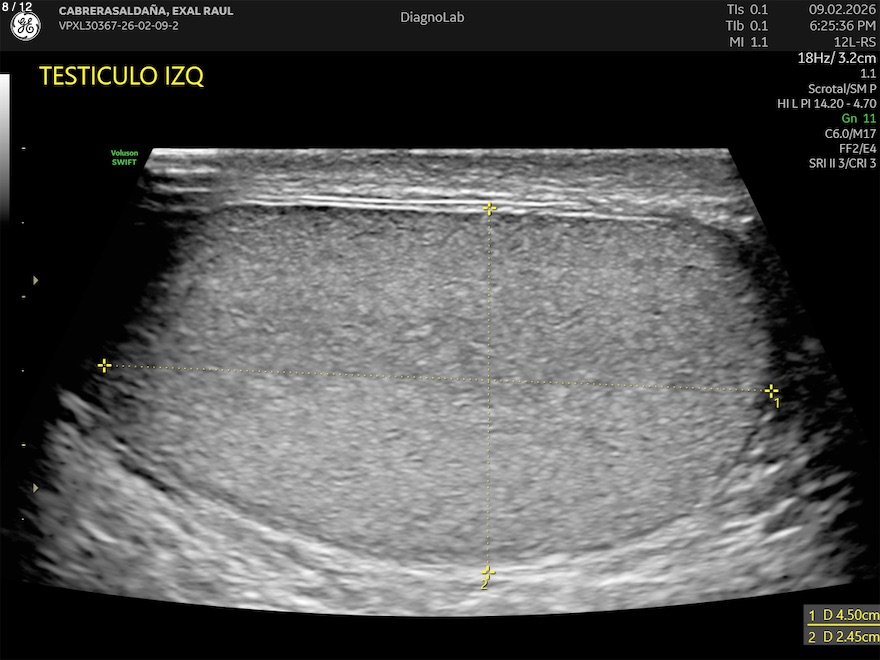Click the upper focal zone triangle marker
The image size is (880, 660).
(36, 280)
